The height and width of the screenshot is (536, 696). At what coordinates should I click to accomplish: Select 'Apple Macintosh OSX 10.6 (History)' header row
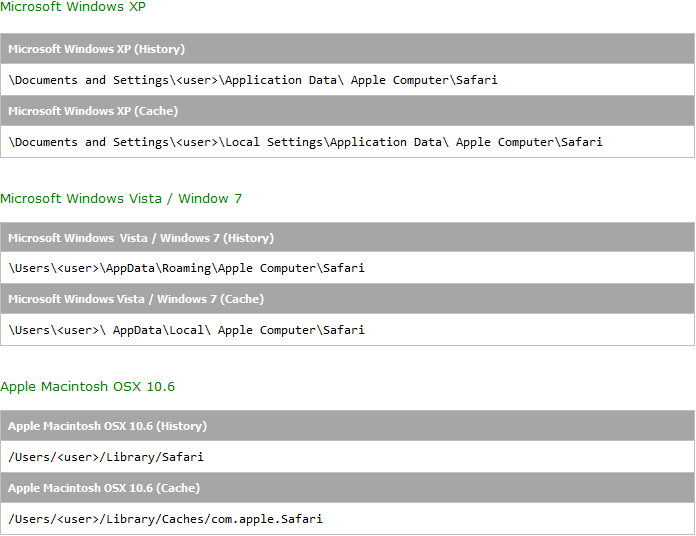point(348,426)
